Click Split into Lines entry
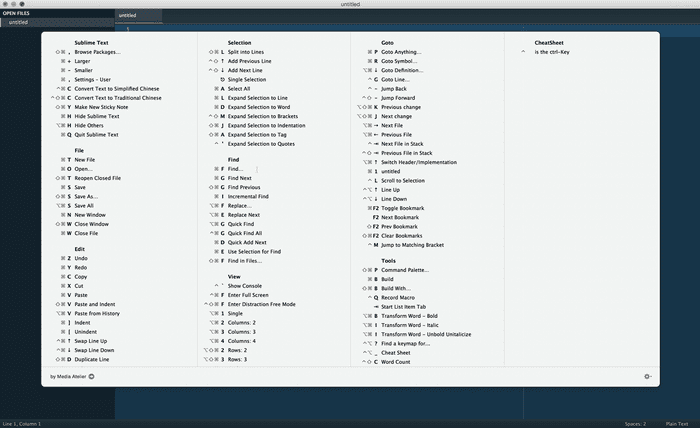Screen dimensions: 700x428 click(246, 52)
